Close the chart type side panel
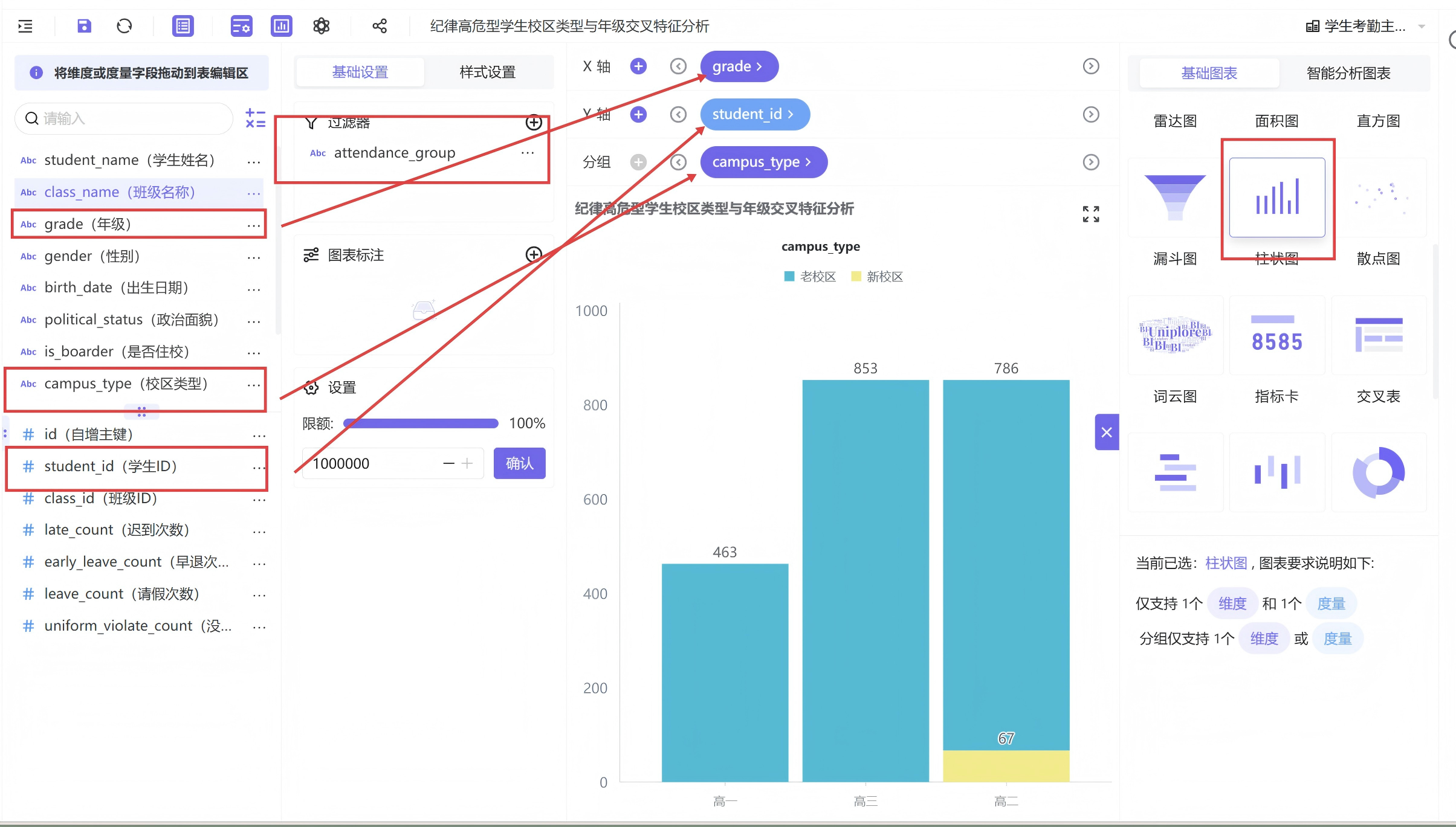Image resolution: width=1456 pixels, height=827 pixels. [x=1107, y=432]
